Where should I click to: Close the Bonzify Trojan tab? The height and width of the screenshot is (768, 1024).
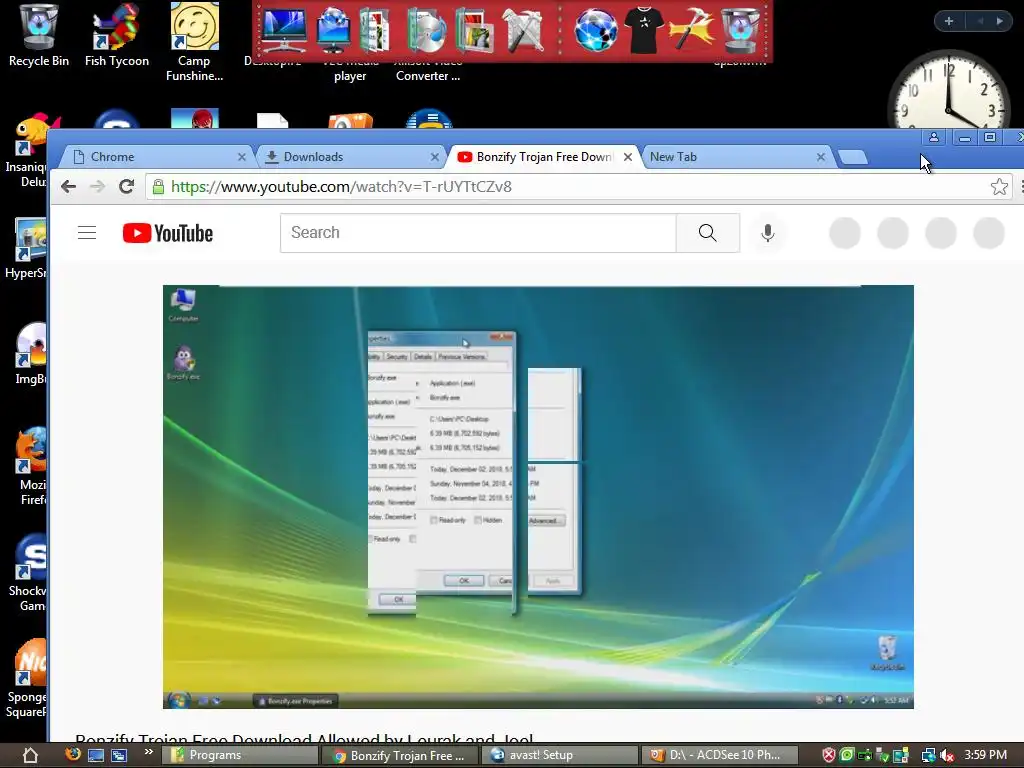click(x=628, y=157)
